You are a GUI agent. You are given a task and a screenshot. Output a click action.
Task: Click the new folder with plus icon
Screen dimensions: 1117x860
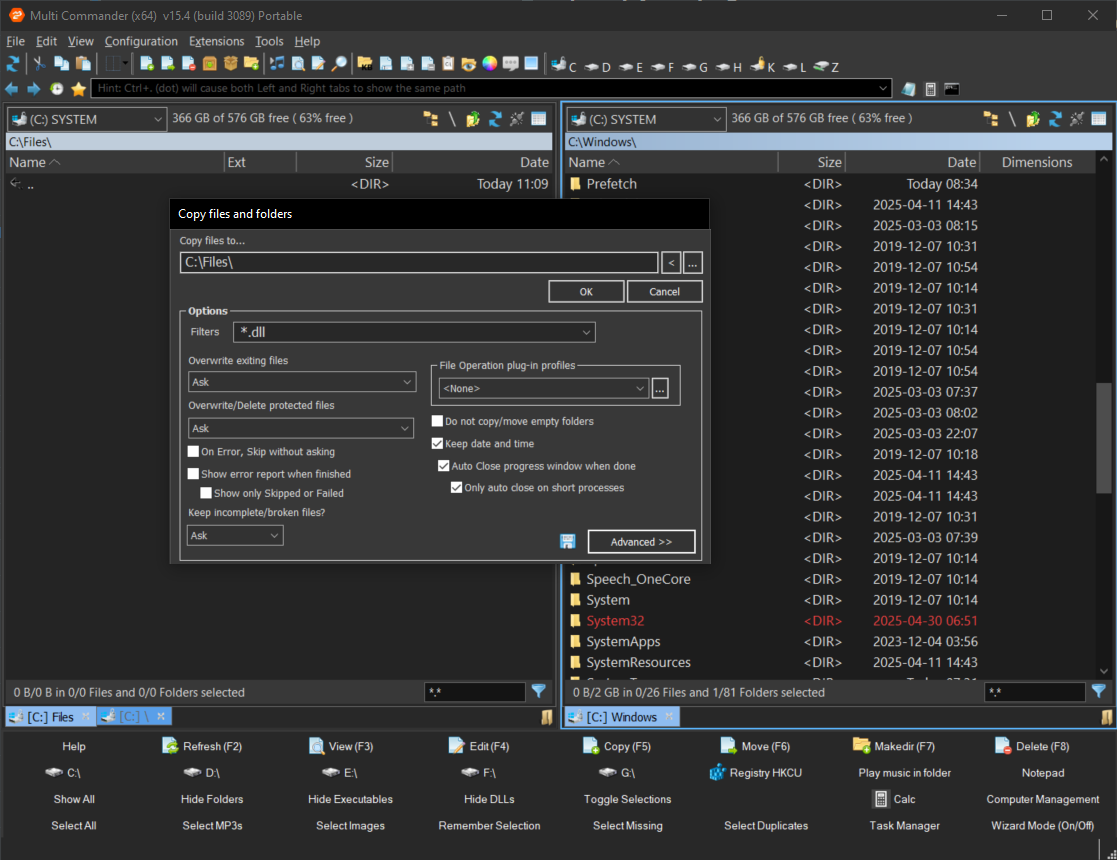(x=251, y=64)
